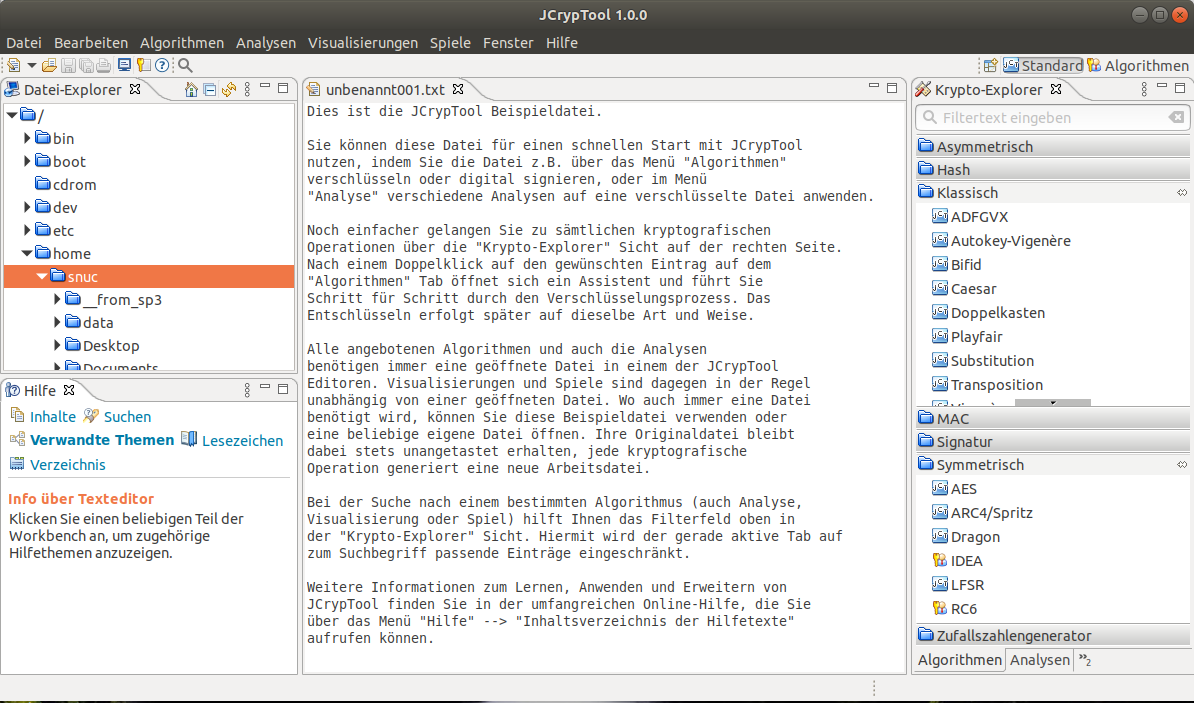The width and height of the screenshot is (1194, 703).
Task: Click the Verzeichnis link
Action: pos(68,465)
